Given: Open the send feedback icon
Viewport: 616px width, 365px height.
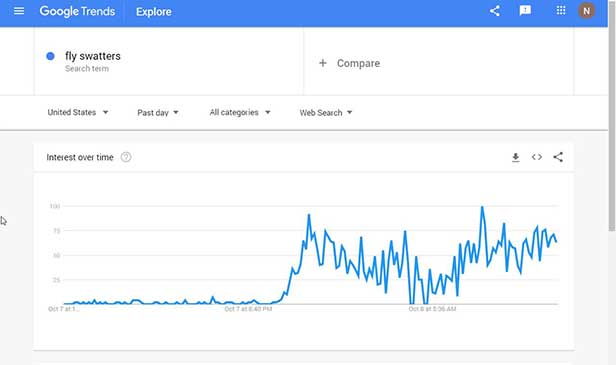Looking at the screenshot, I should tap(525, 11).
